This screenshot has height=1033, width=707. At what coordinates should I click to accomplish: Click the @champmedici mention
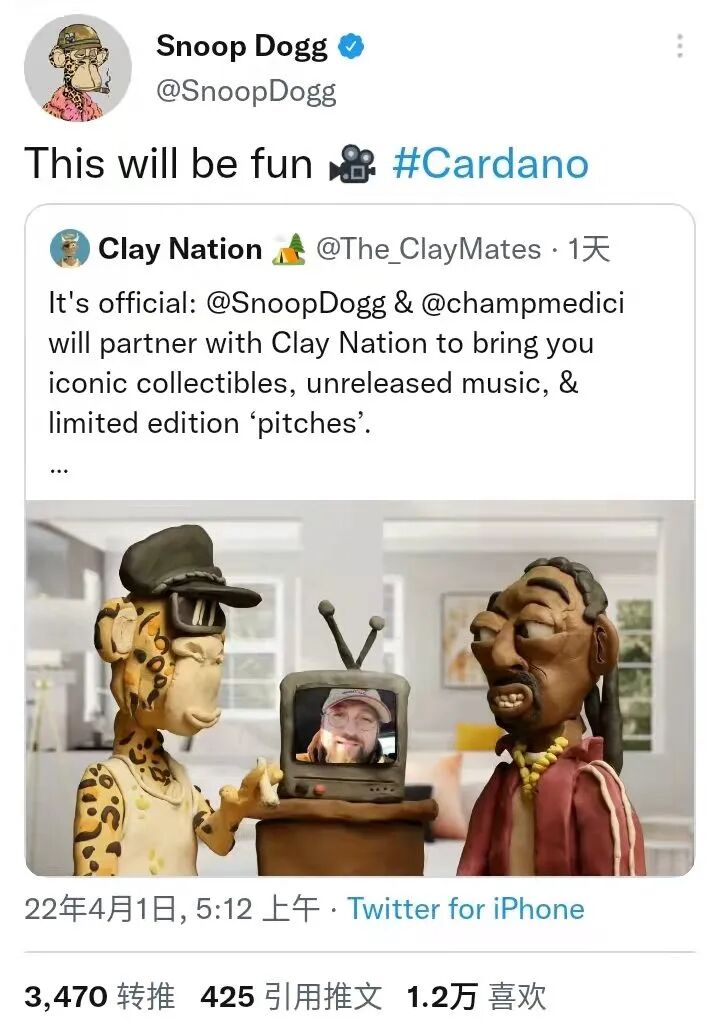(523, 304)
